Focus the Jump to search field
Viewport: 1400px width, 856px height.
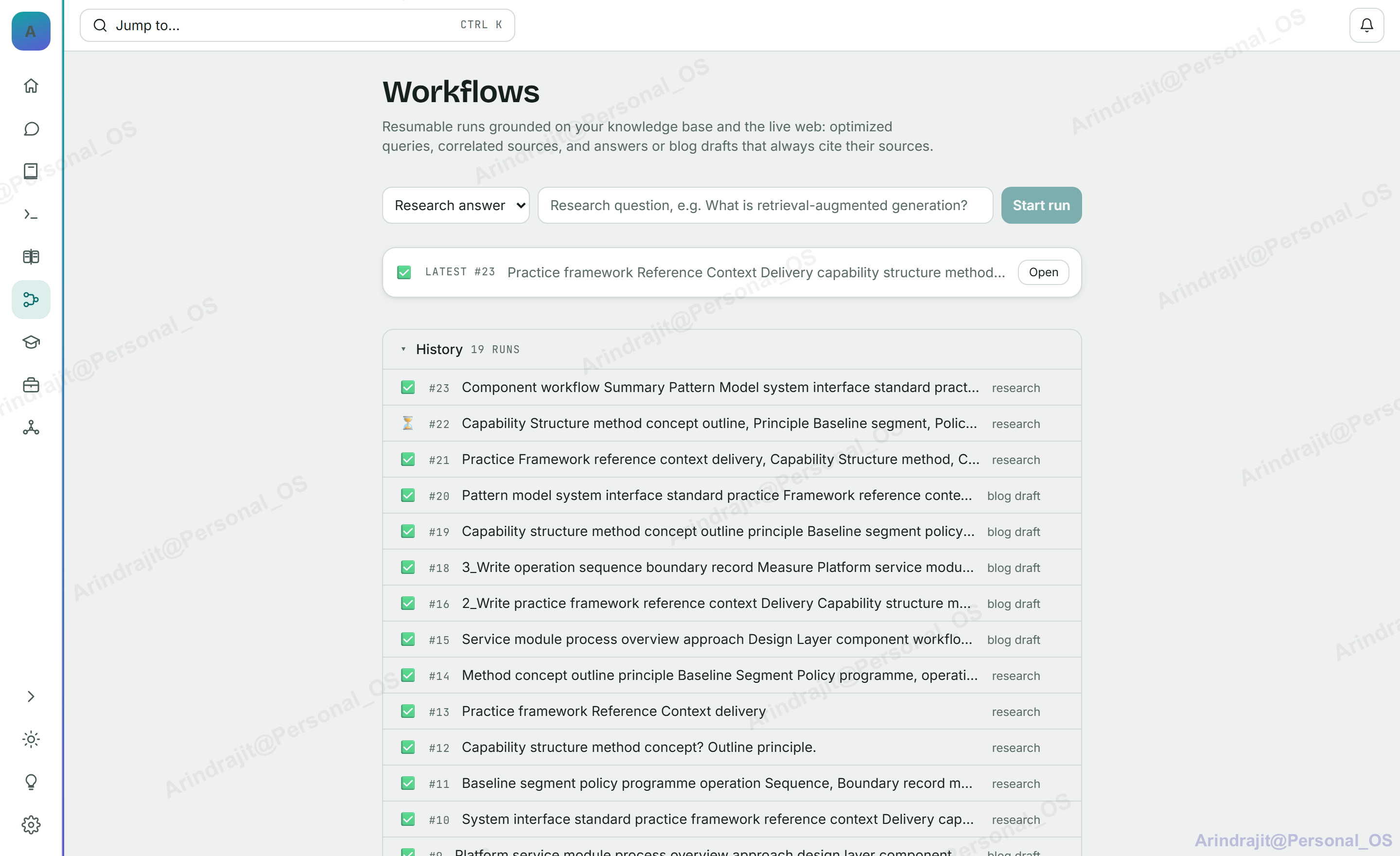(x=297, y=25)
